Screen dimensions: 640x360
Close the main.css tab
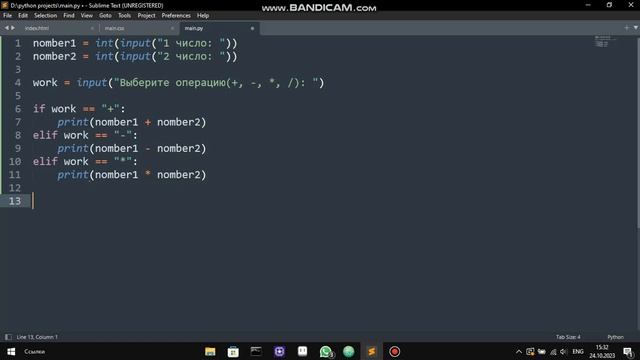point(172,28)
